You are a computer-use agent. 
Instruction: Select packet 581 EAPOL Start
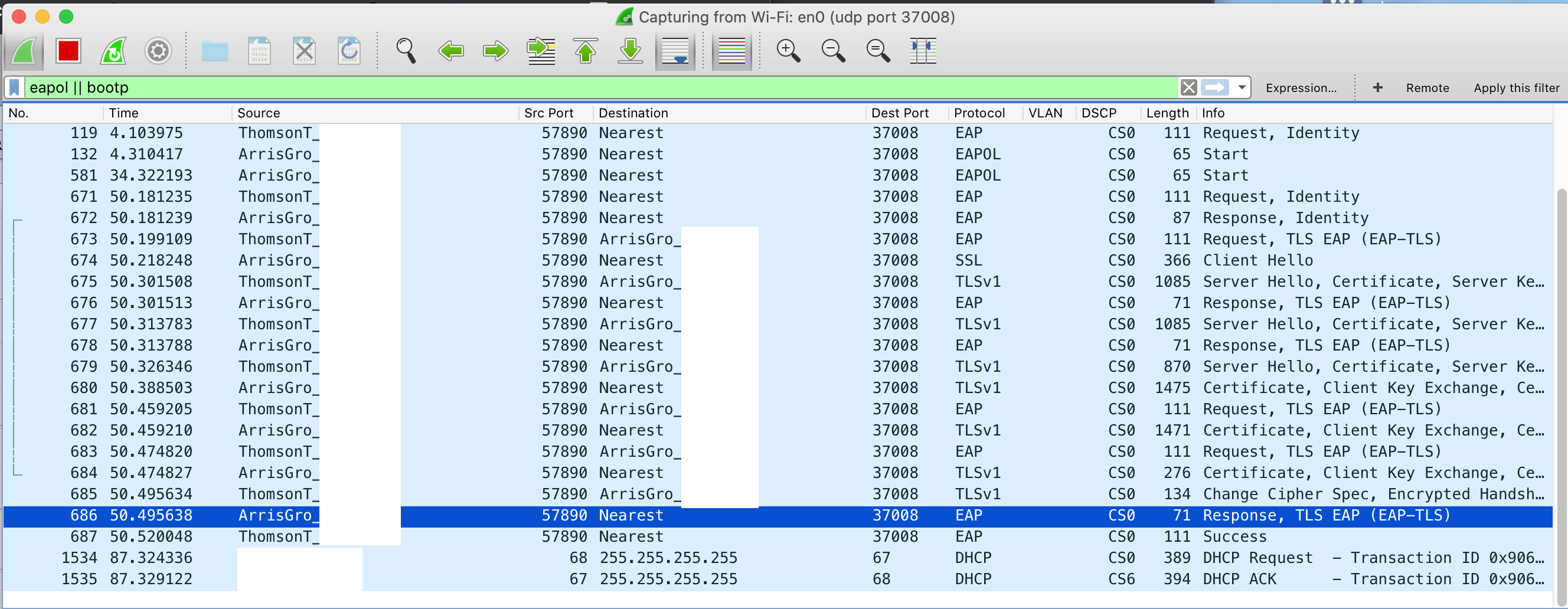(778, 175)
